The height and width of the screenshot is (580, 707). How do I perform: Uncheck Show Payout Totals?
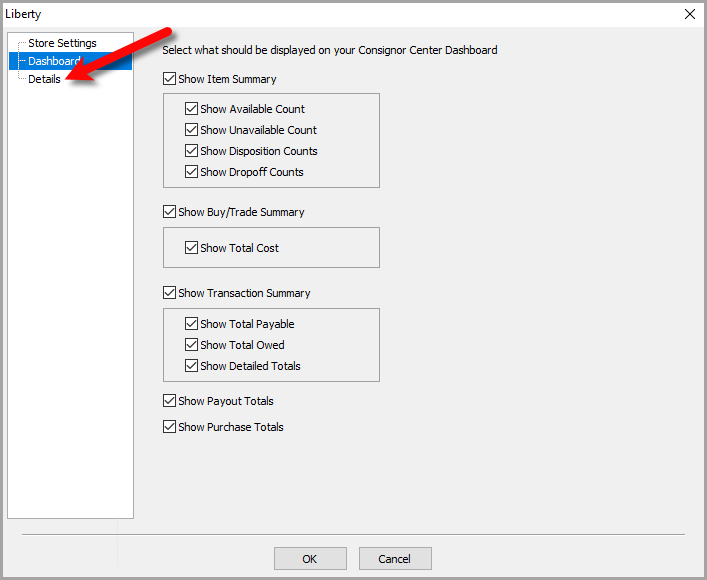pyautogui.click(x=169, y=400)
